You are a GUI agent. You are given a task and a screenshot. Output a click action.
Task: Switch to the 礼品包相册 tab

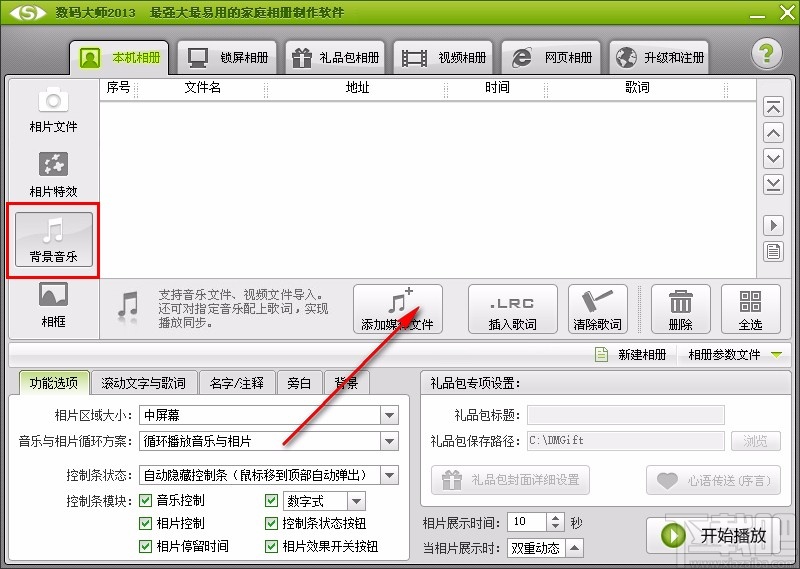pyautogui.click(x=335, y=58)
